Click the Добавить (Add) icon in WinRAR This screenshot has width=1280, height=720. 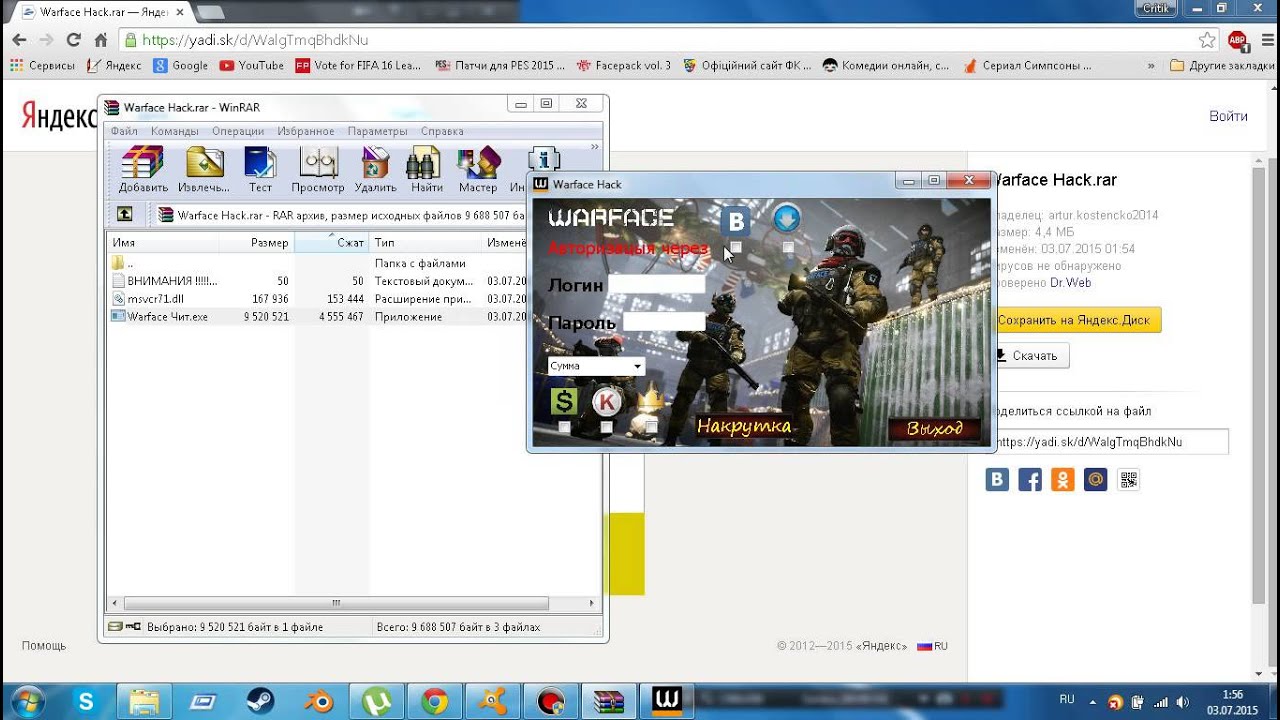point(143,169)
